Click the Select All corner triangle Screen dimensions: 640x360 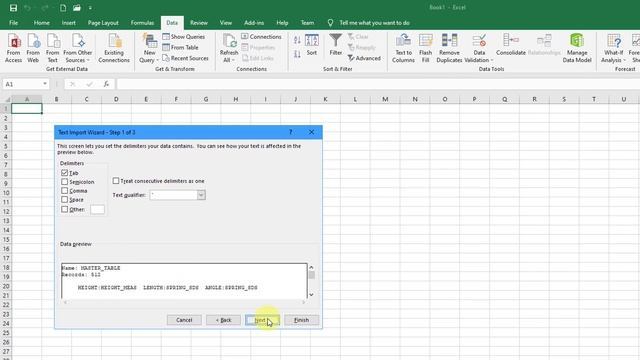(x=6, y=99)
